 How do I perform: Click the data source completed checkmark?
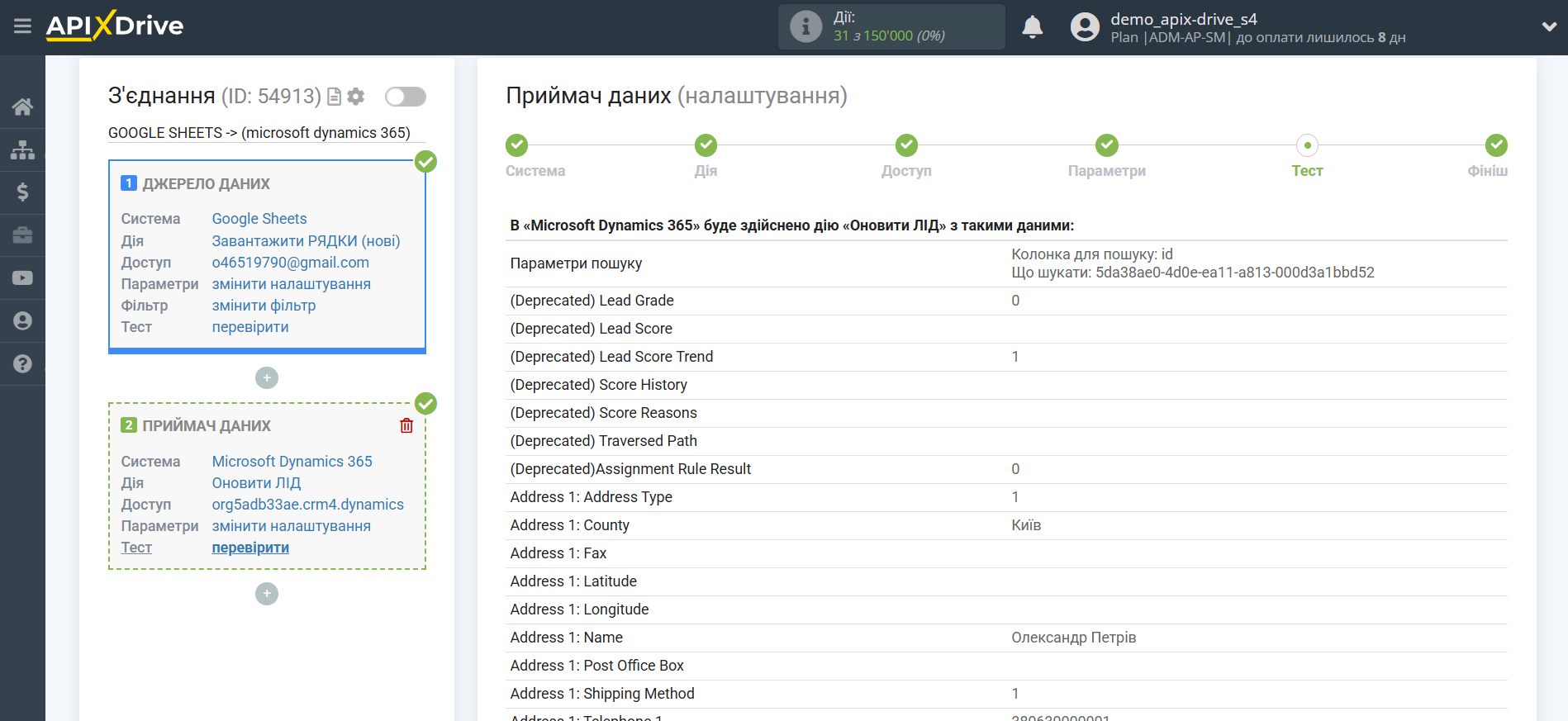[425, 161]
